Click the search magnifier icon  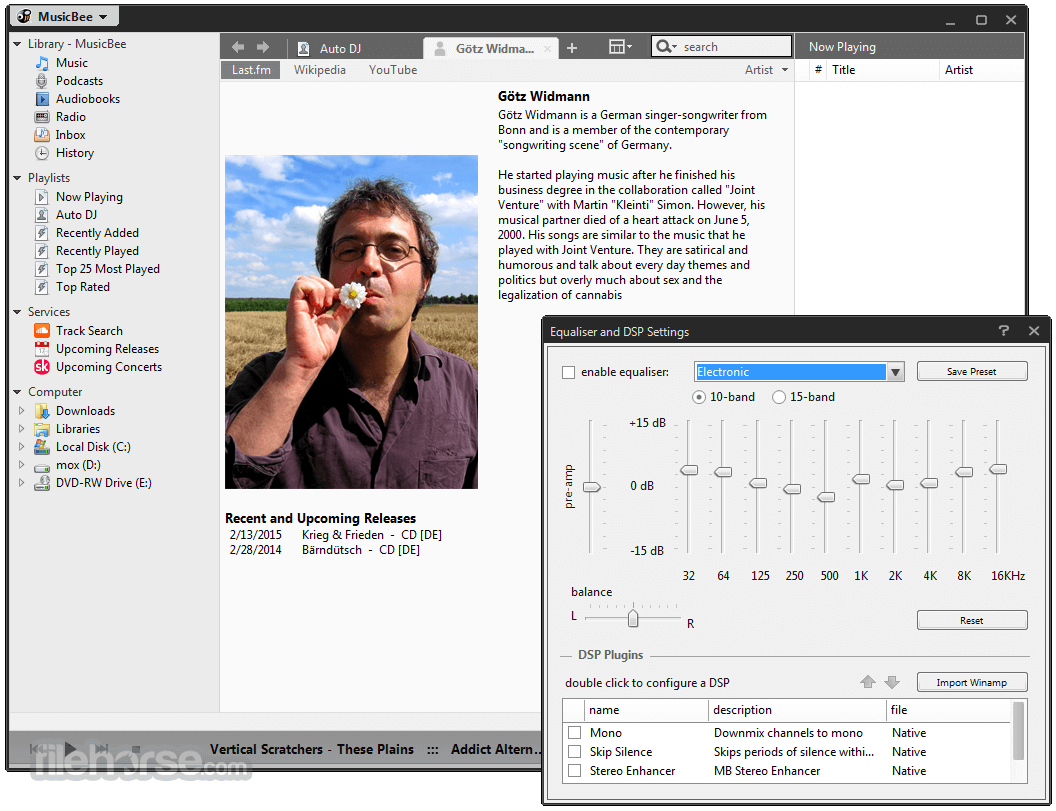(x=665, y=46)
